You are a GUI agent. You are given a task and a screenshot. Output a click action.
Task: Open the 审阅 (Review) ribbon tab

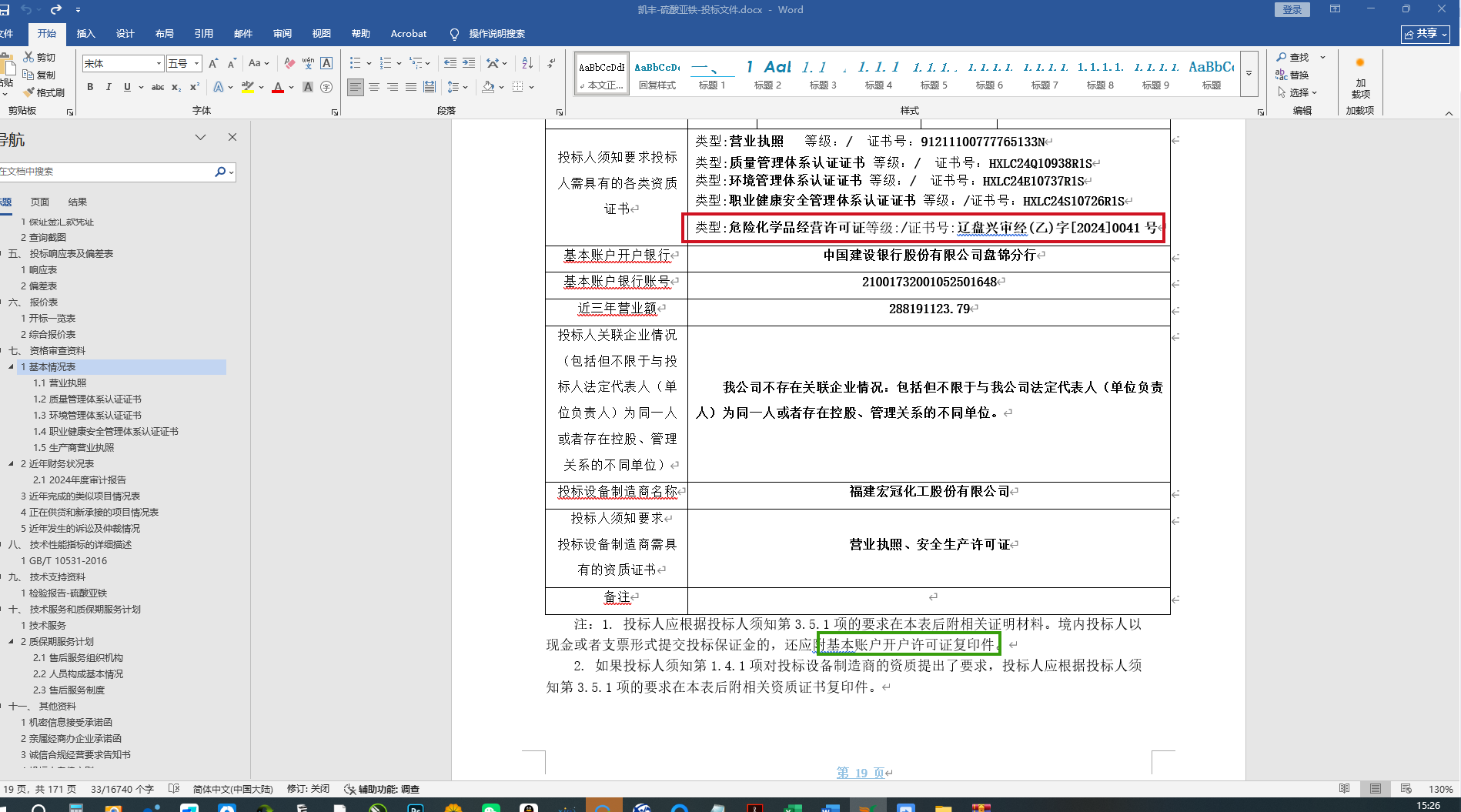(283, 34)
